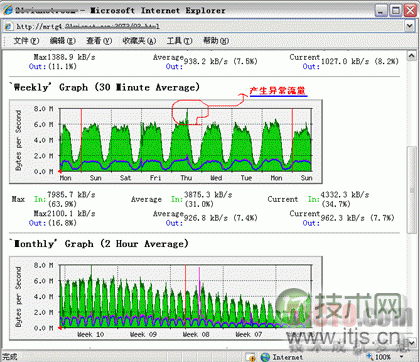The width and height of the screenshot is (420, 362).
Task: Click the Monthly traffic graph image
Action: [x=166, y=298]
